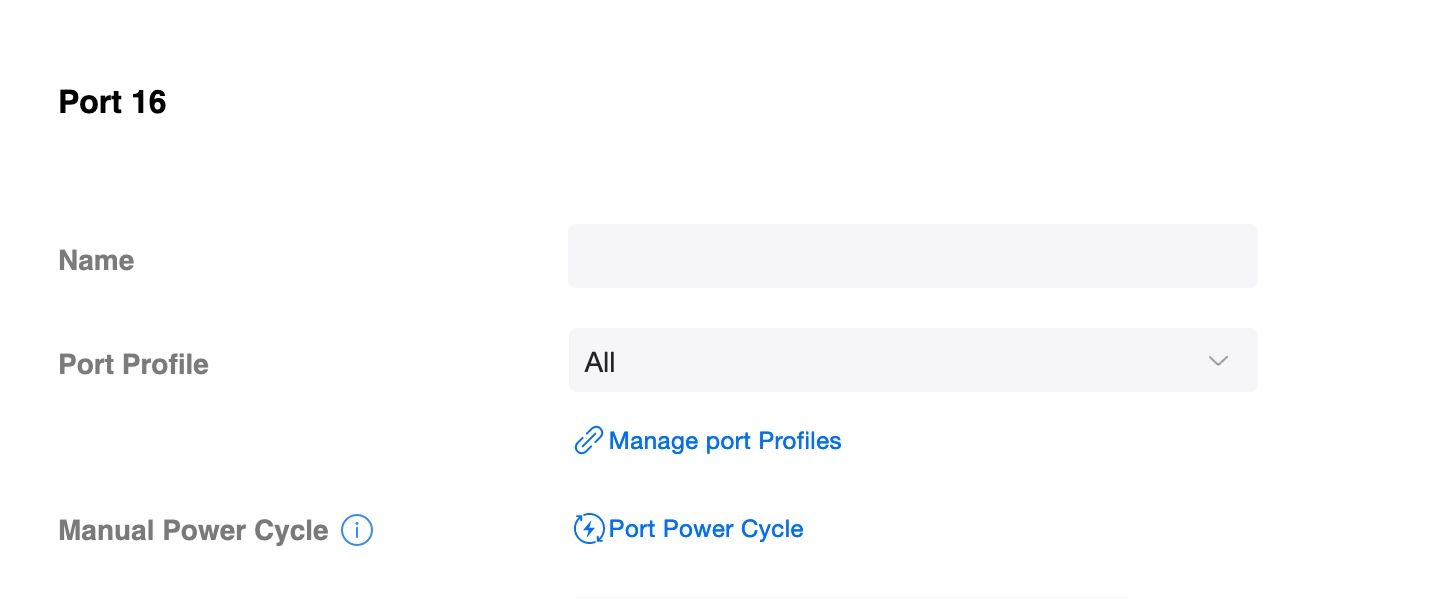Screen dimensions: 1438x598
Task: Click the info icon beside Manual Power Cycle
Action: 357,530
